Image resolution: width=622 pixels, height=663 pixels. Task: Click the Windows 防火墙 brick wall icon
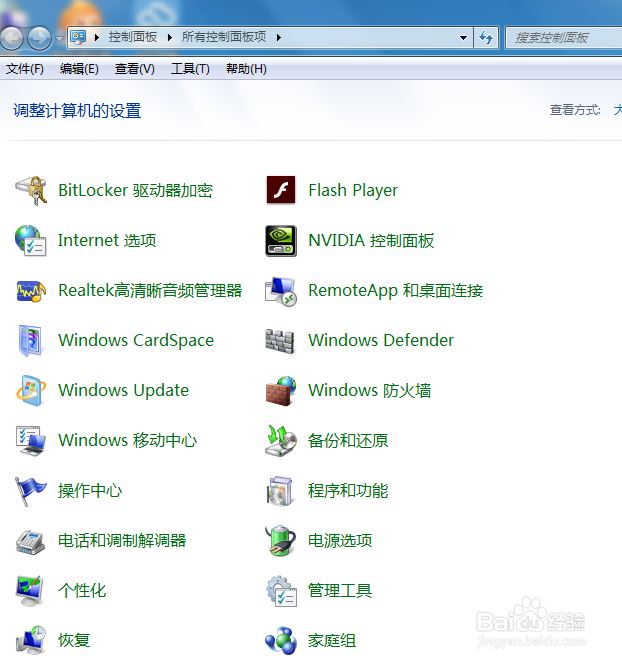(x=281, y=391)
